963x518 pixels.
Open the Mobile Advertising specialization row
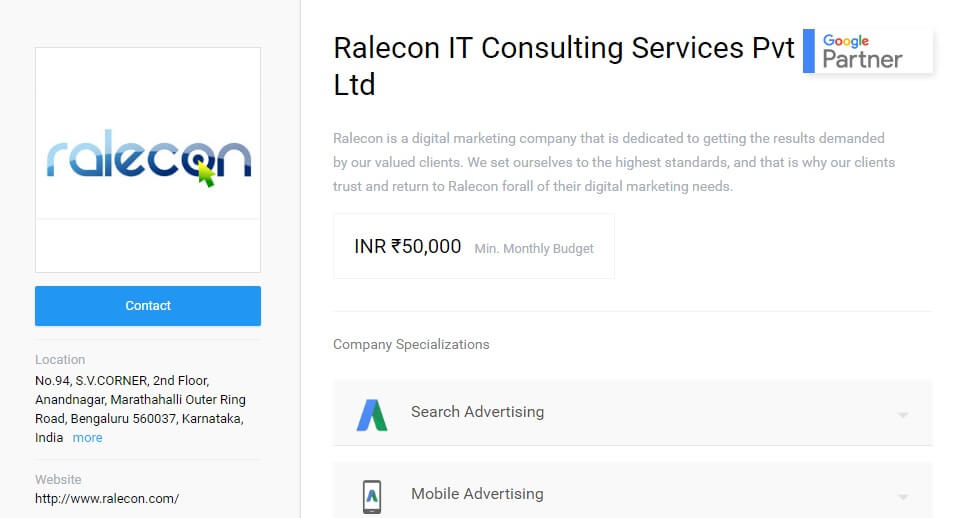click(633, 490)
